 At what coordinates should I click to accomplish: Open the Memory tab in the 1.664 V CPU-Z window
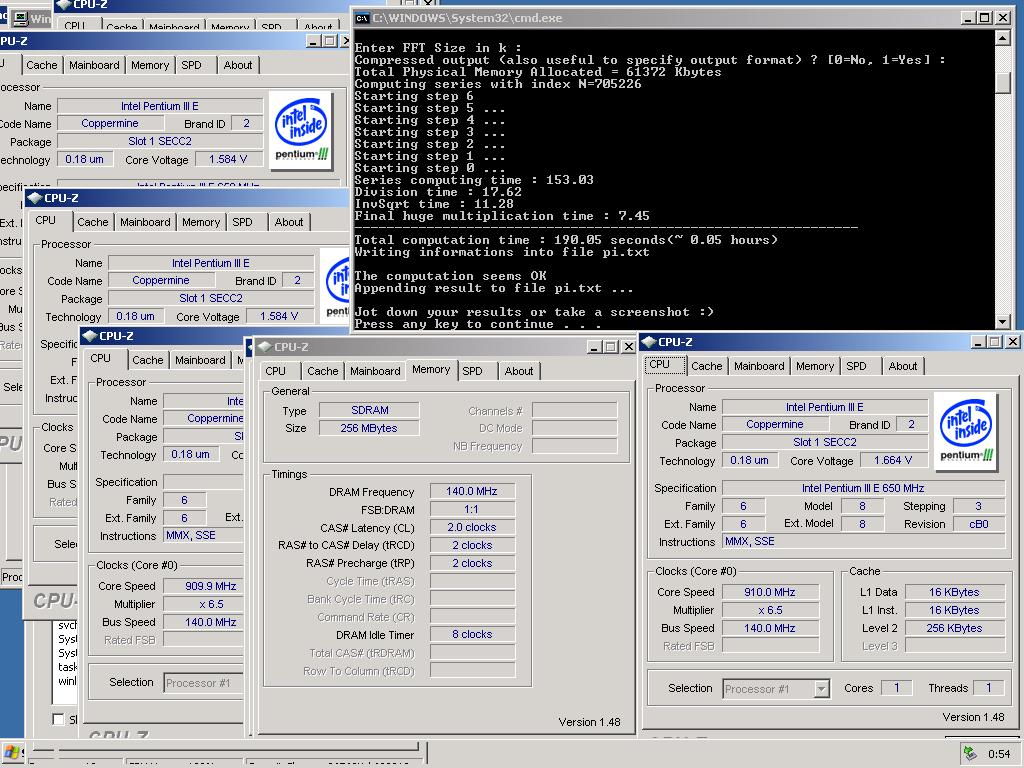tap(814, 366)
